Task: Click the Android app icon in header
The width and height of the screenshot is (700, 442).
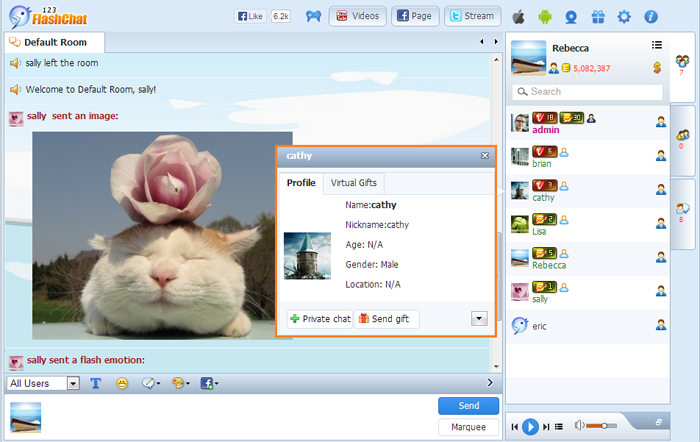Action: coord(545,16)
